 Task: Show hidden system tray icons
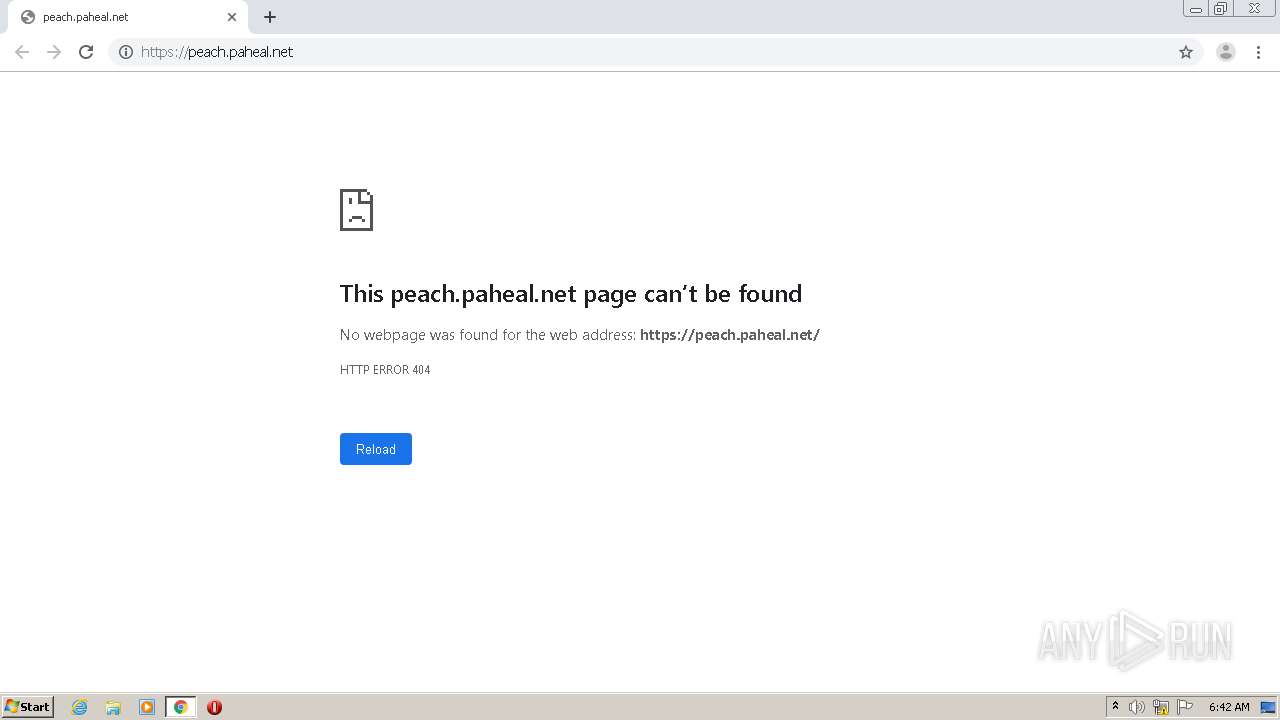1115,707
